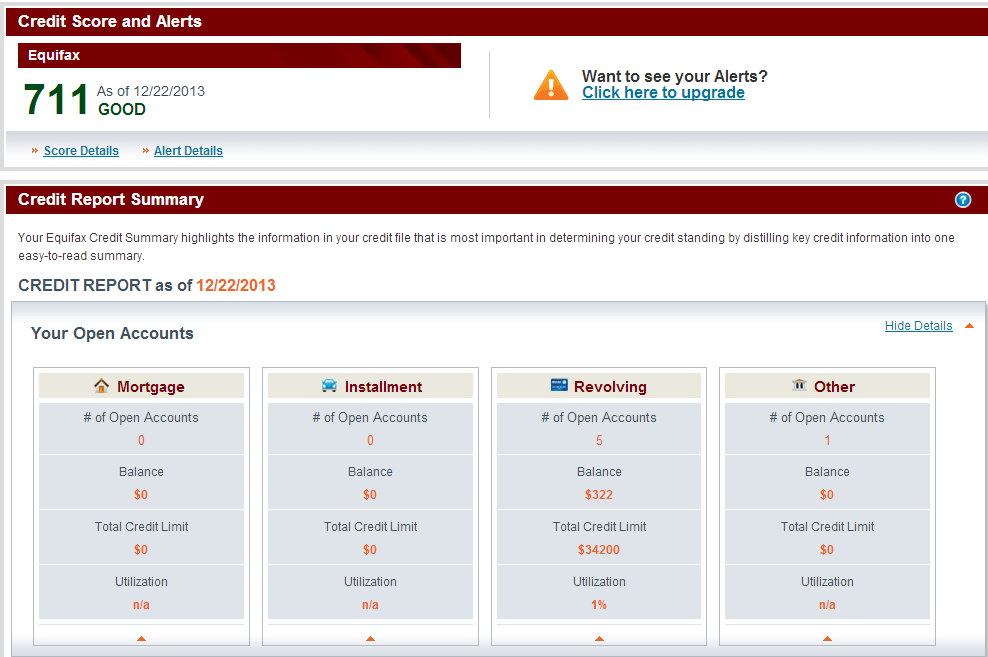
Task: Click here to upgrade link
Action: pos(663,93)
